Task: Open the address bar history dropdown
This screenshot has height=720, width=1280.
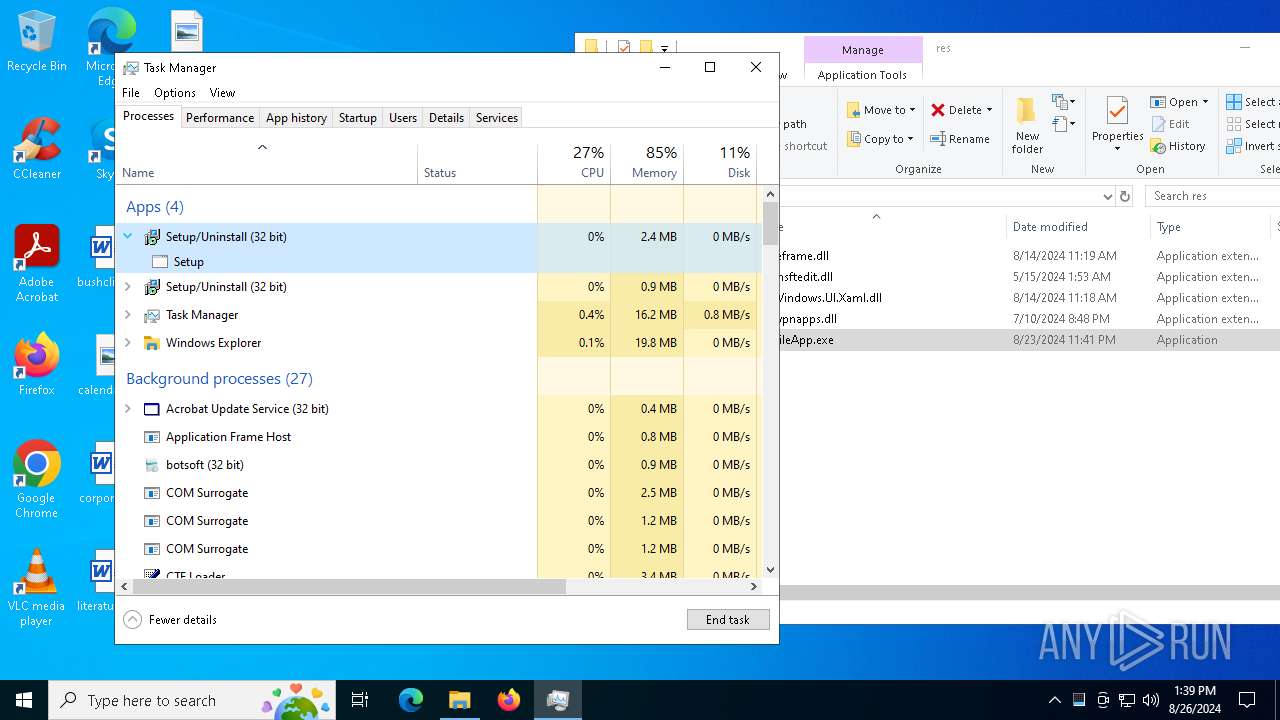Action: 1107,196
